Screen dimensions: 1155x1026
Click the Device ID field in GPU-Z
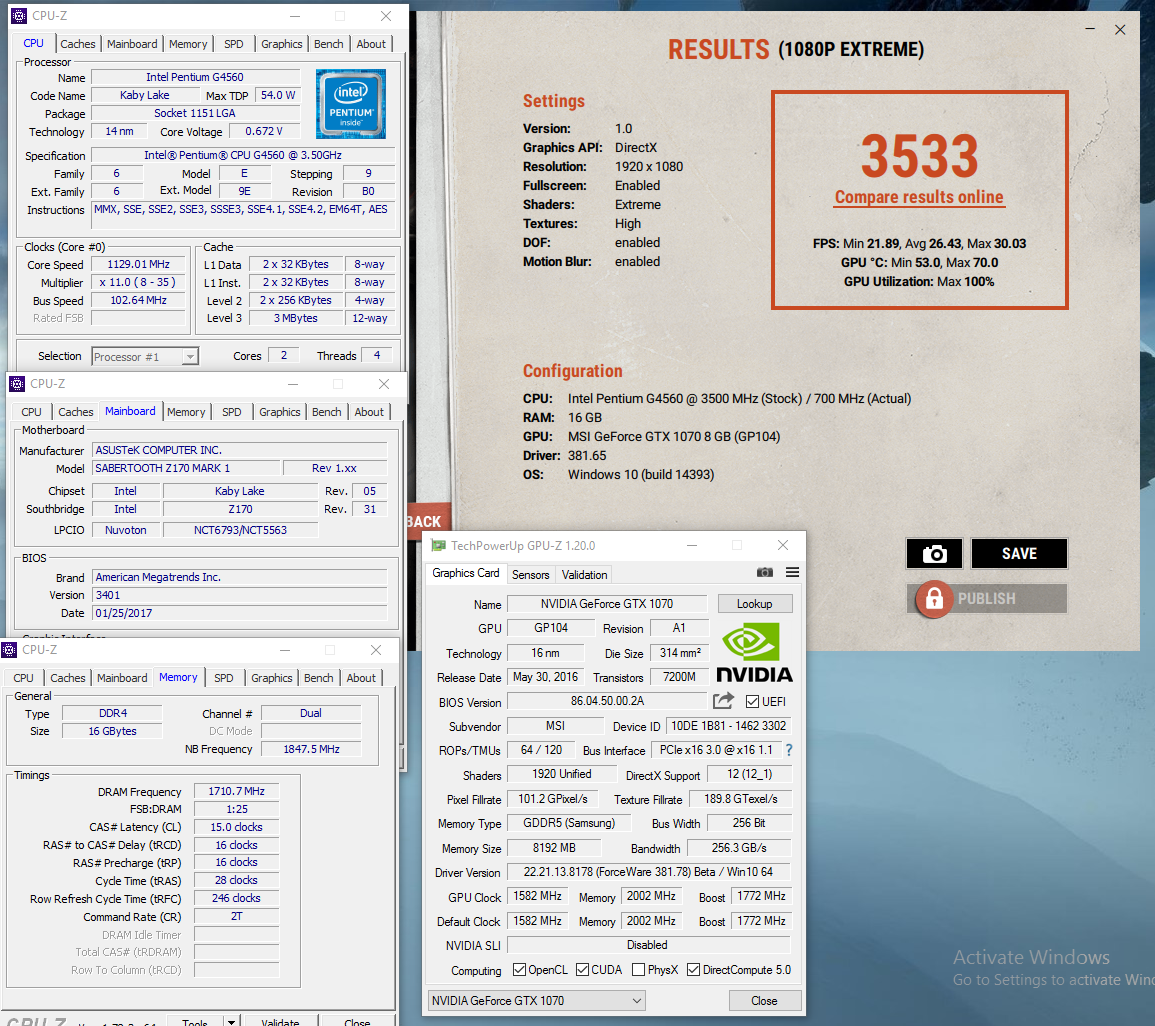click(x=729, y=726)
